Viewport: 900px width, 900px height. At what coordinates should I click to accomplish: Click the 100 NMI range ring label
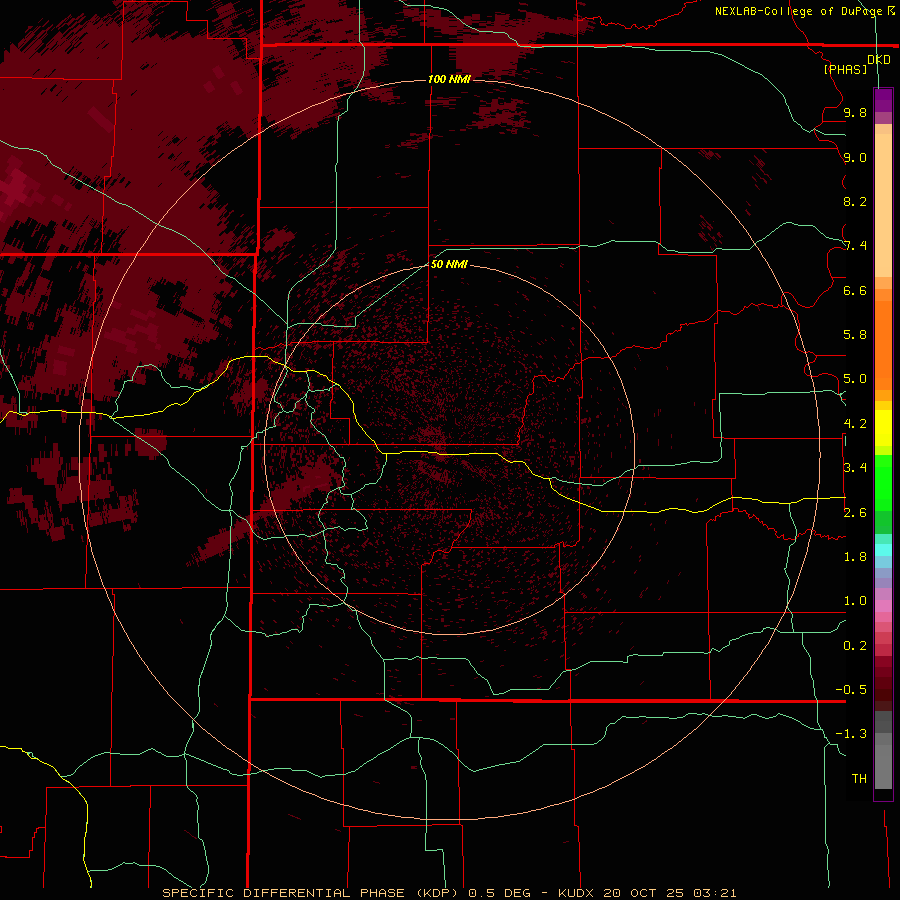tap(449, 79)
